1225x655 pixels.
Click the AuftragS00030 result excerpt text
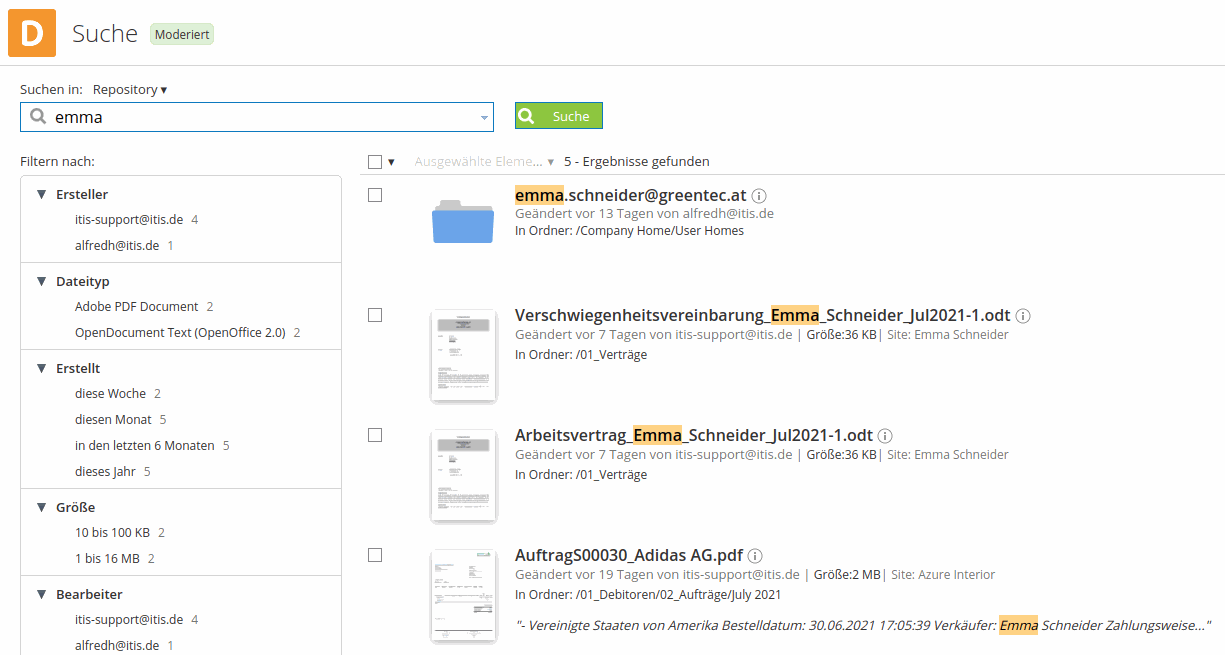click(864, 625)
